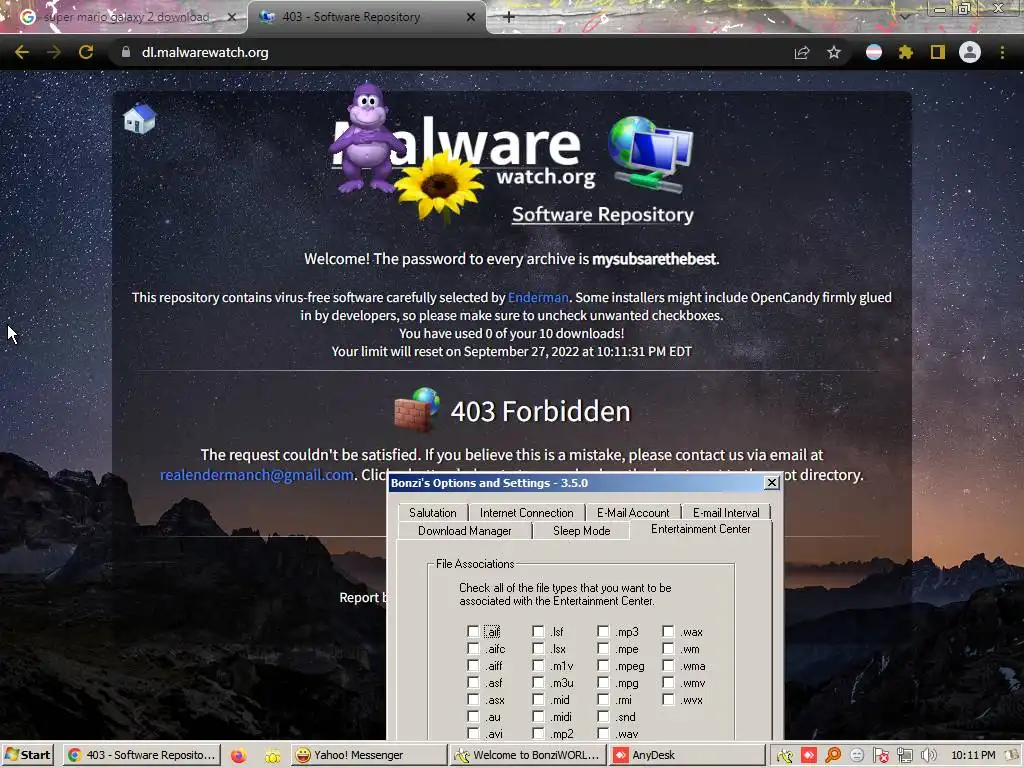
Task: Open the tab search chevron in Chrome
Action: pos(904,16)
